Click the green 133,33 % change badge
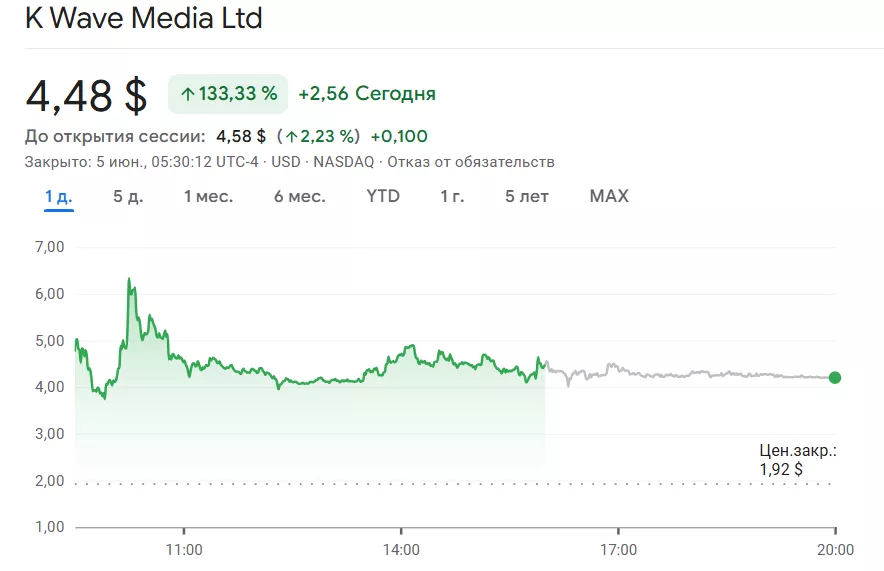884x571 pixels. [228, 94]
